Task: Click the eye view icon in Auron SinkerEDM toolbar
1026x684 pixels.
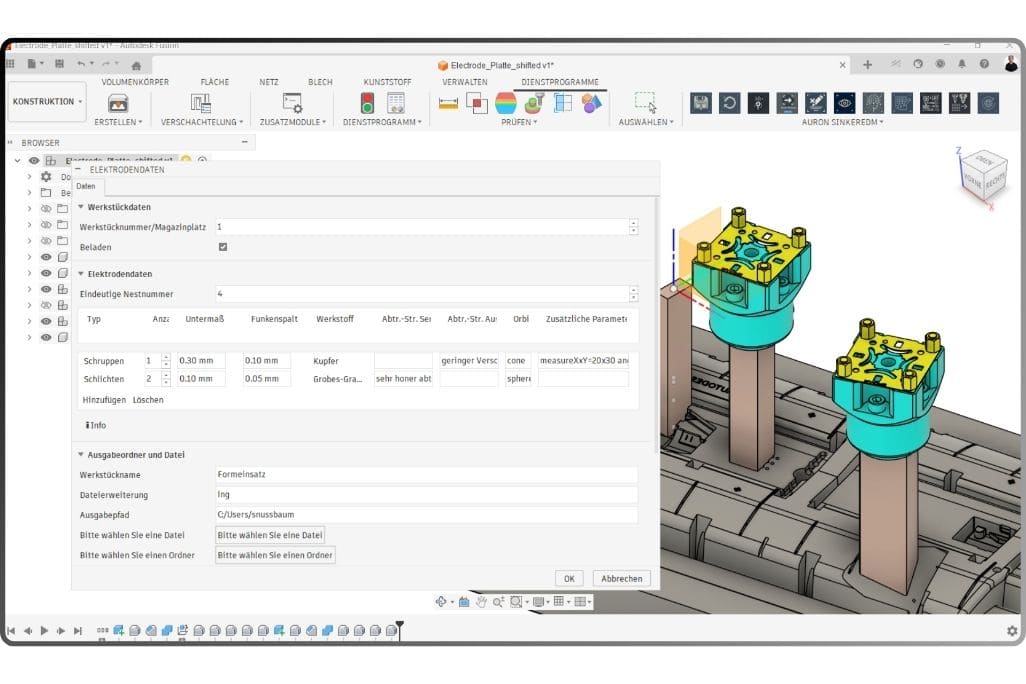Action: click(844, 103)
